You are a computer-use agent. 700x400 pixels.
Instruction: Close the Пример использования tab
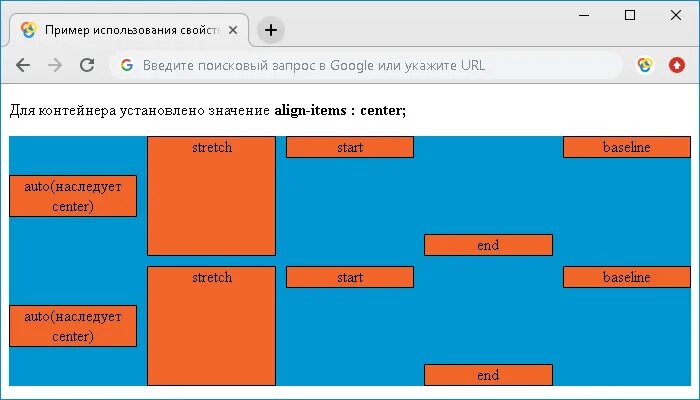pyautogui.click(x=233, y=30)
